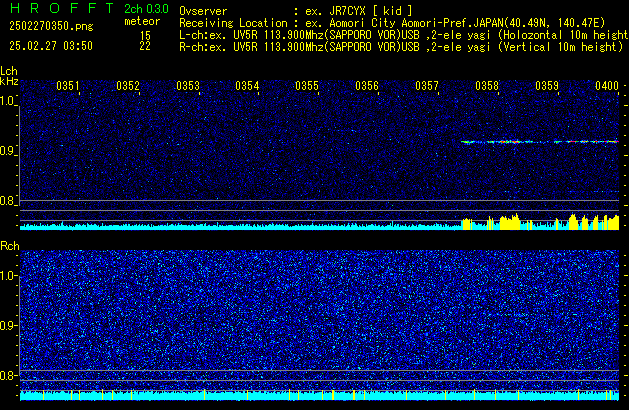Click meteor count value 15
Viewport: 629px width, 410px height.
point(145,35)
